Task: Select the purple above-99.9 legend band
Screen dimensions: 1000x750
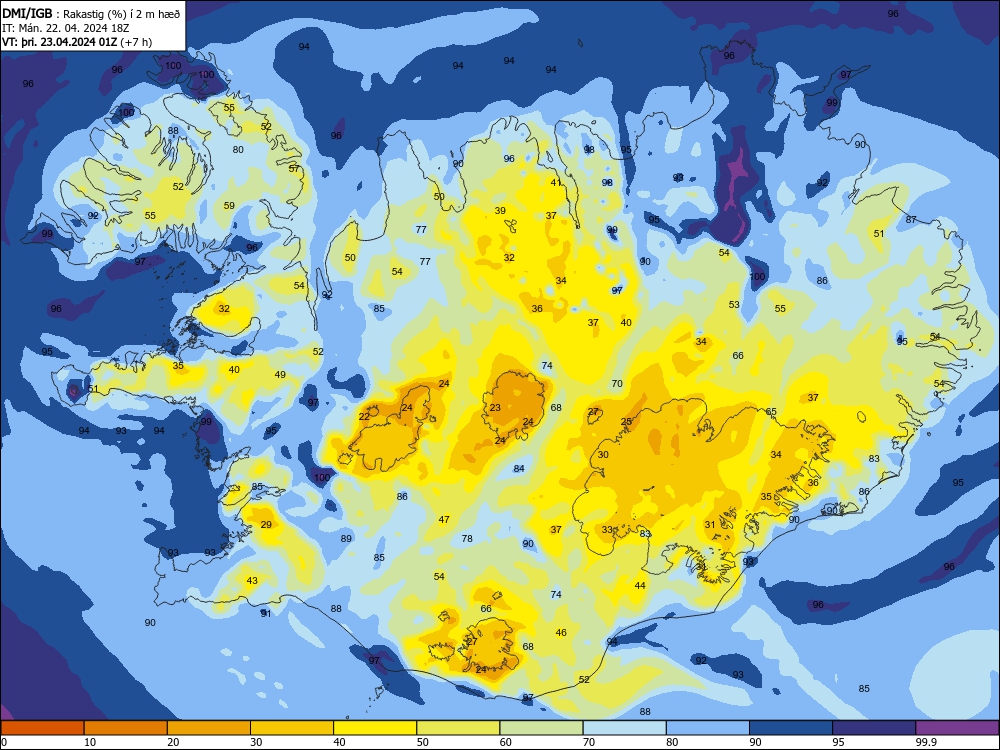Action: click(x=957, y=728)
